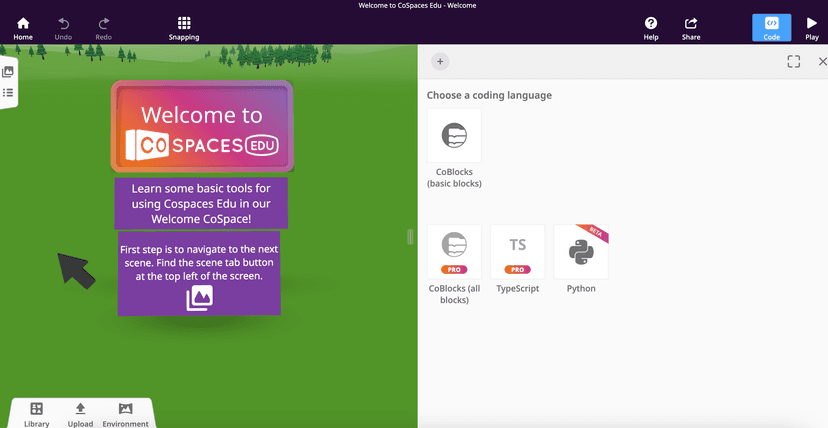Open the Library tab

click(36, 414)
